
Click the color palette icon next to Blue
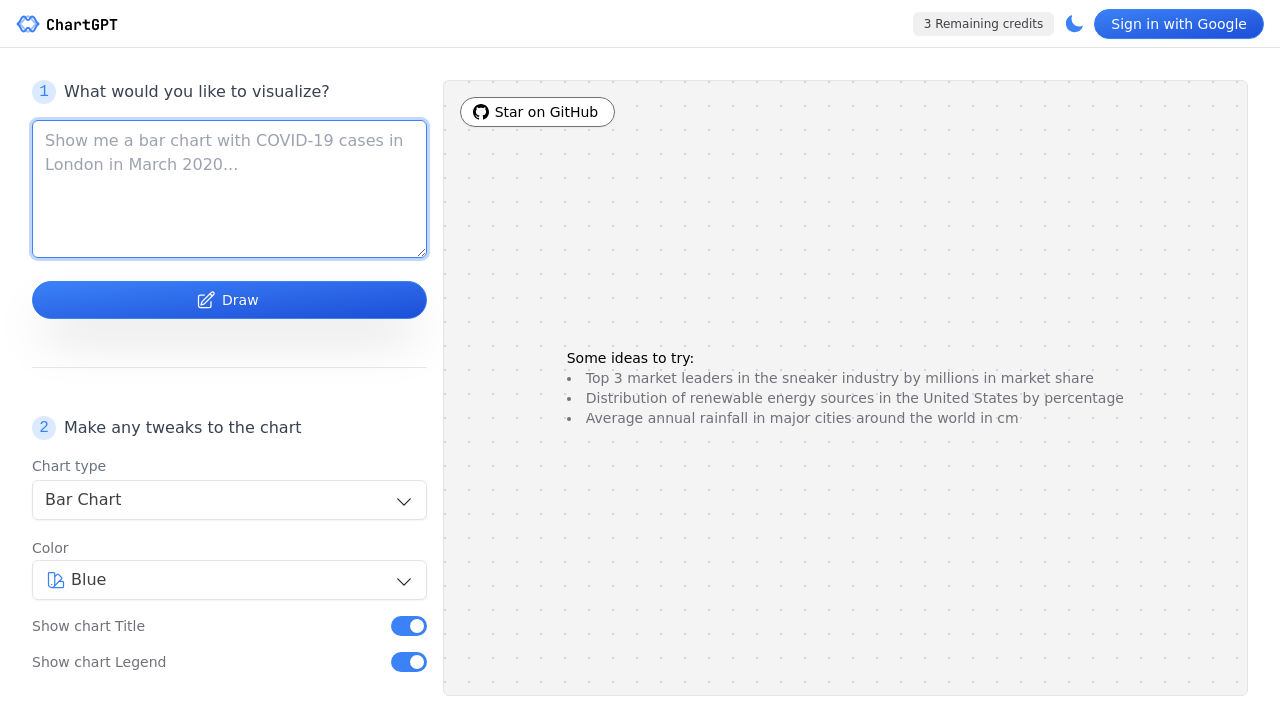tap(56, 580)
